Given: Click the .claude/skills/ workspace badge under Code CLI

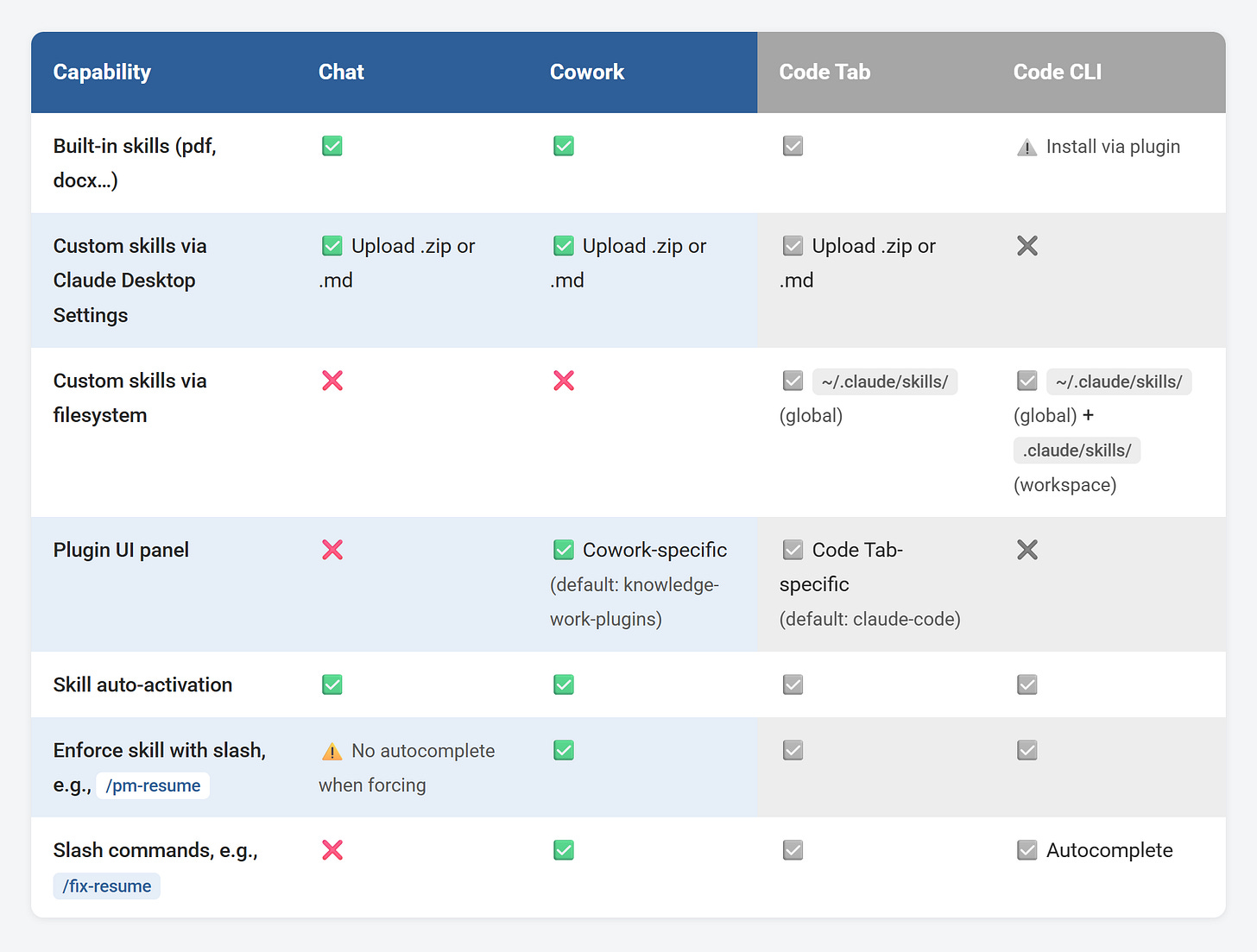Looking at the screenshot, I should click(1077, 450).
